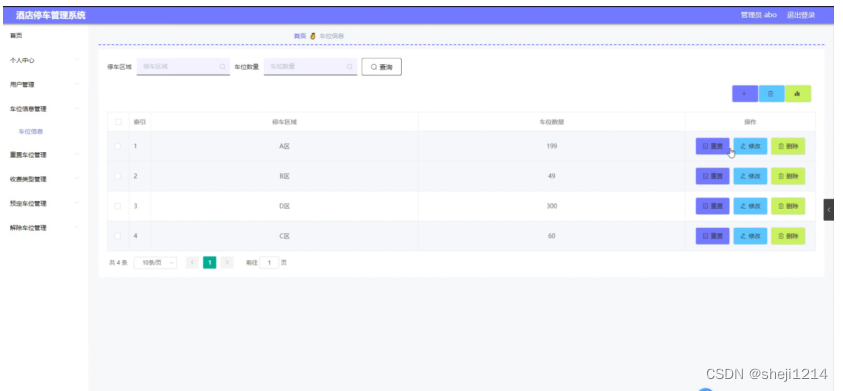
Task: Check the checkbox for row 4 C区
Action: 118,236
